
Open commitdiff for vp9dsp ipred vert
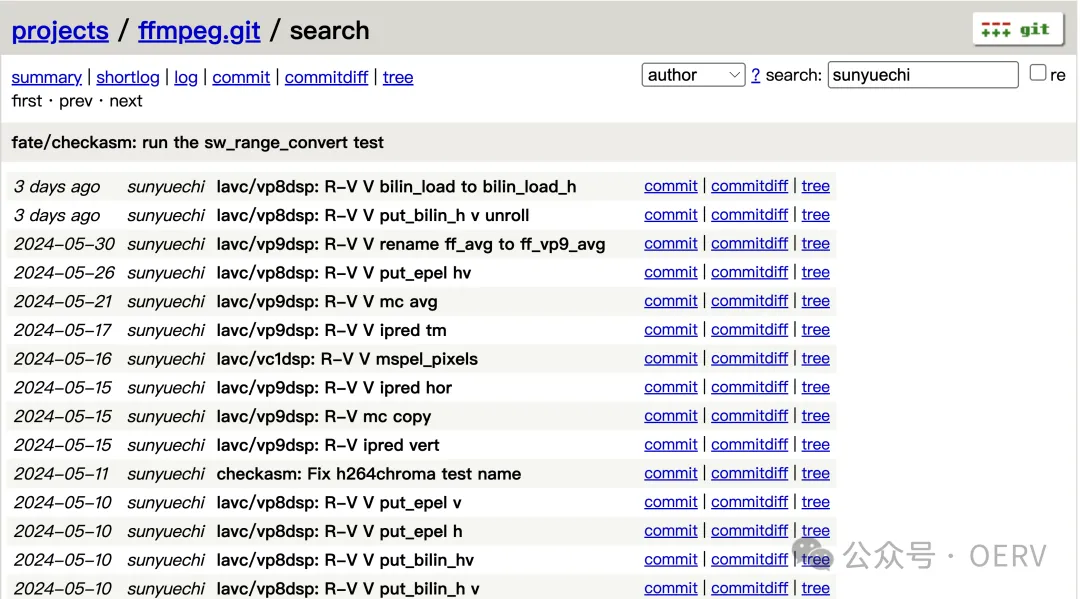click(x=749, y=445)
